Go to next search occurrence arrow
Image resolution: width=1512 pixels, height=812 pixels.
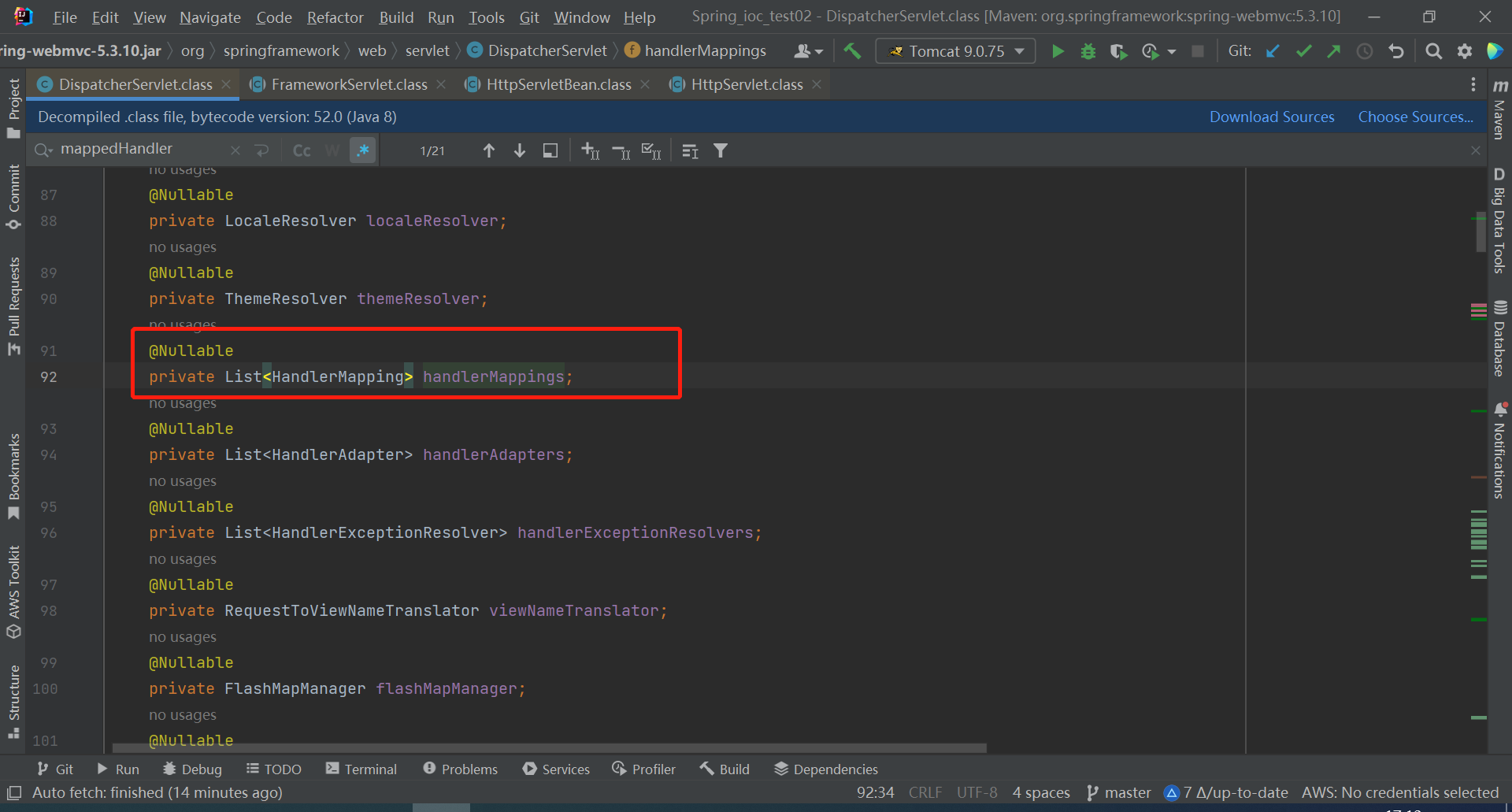(x=520, y=150)
